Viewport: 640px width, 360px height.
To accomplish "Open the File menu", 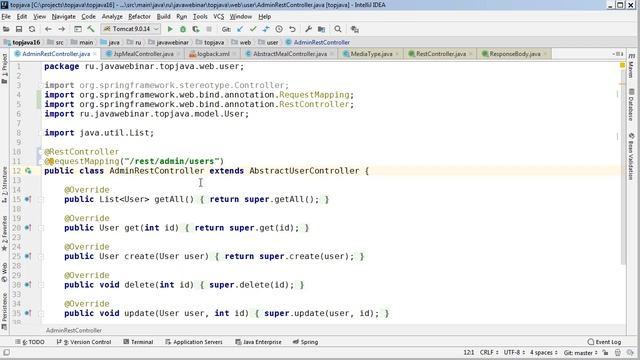I will (x=6, y=16).
